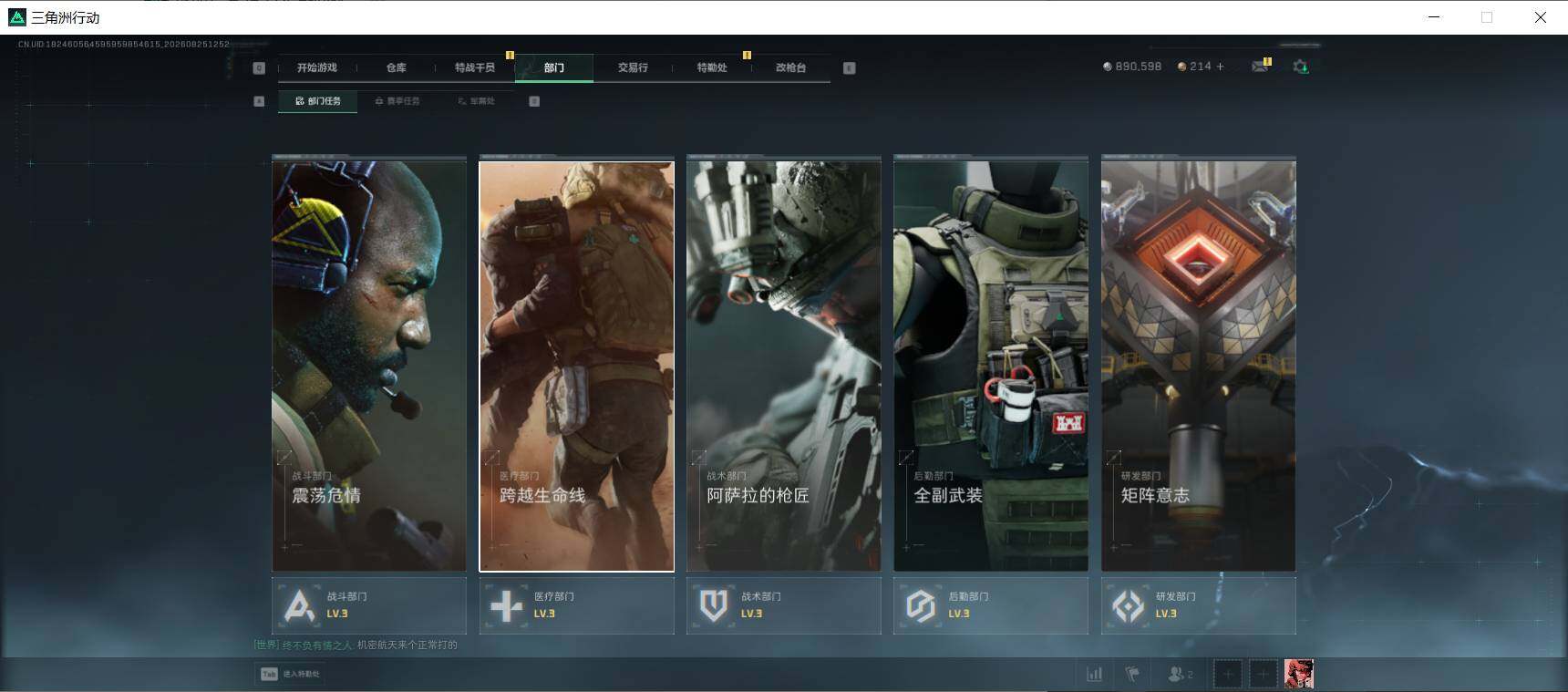Click the 后勤部门 hexagon icon
1568x692 pixels.
[921, 605]
